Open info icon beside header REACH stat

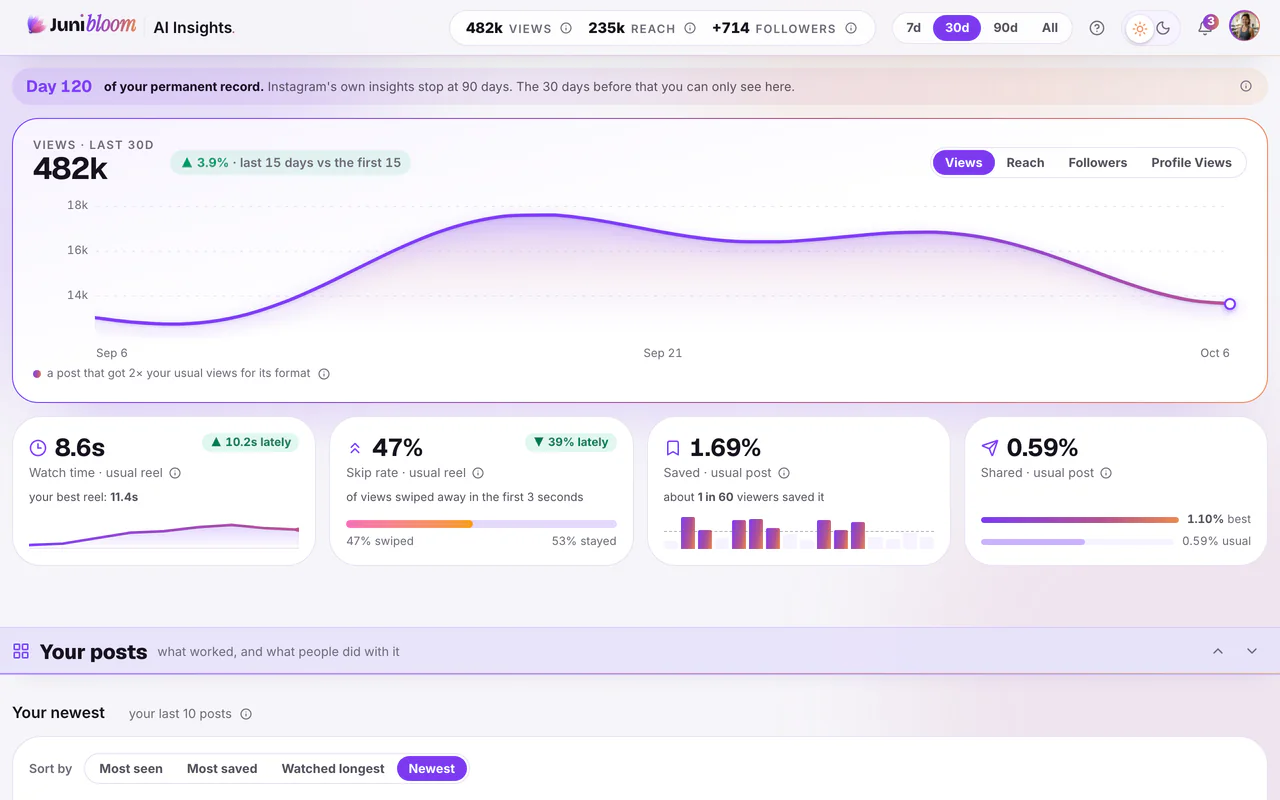pyautogui.click(x=690, y=28)
